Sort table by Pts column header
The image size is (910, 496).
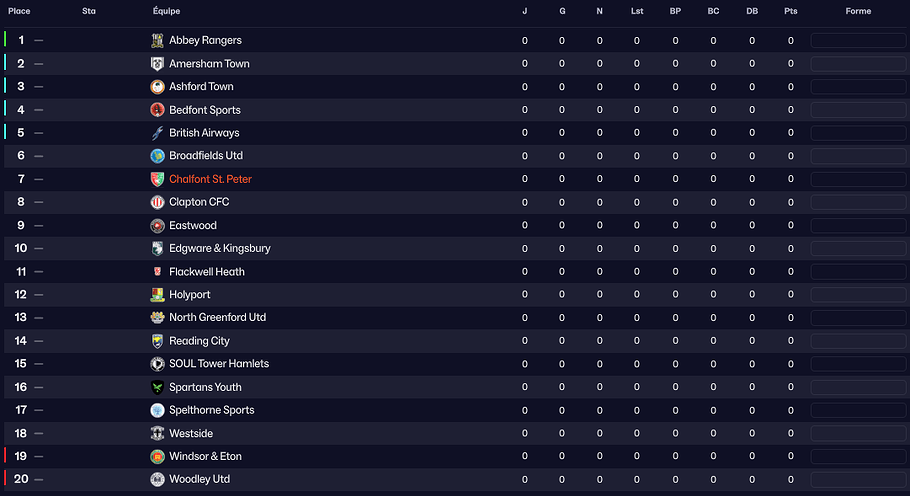[x=790, y=11]
